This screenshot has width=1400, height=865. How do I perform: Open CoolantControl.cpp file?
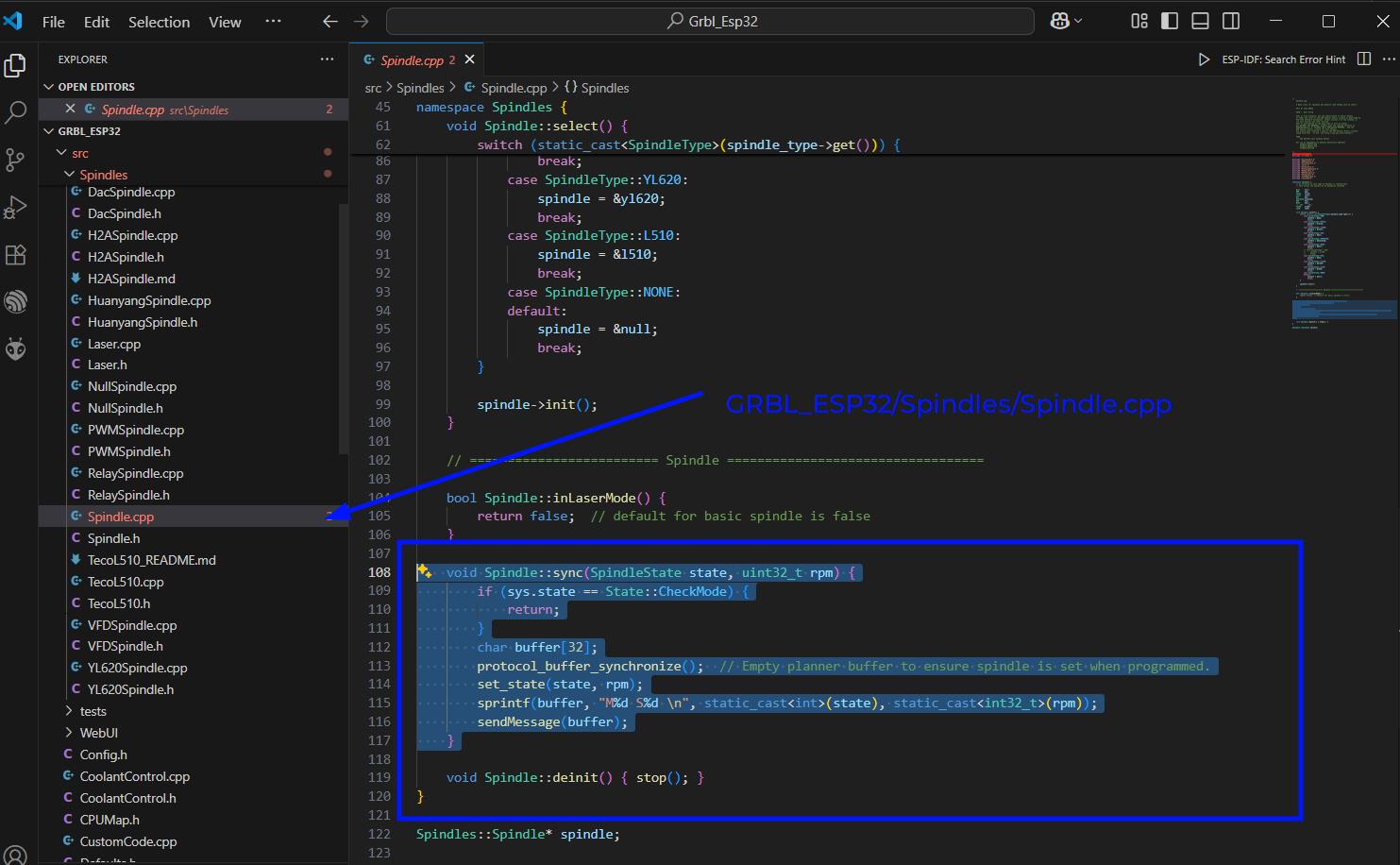(134, 776)
